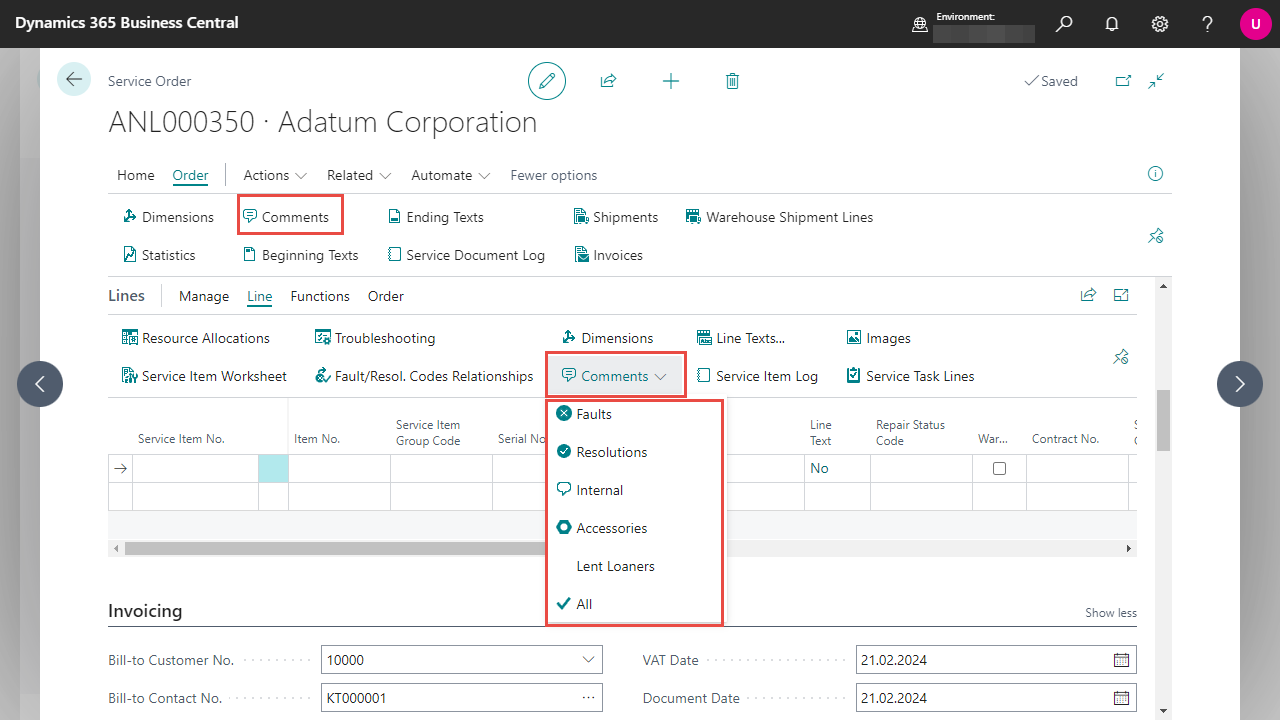
Task: Open Line Texts
Action: (740, 338)
